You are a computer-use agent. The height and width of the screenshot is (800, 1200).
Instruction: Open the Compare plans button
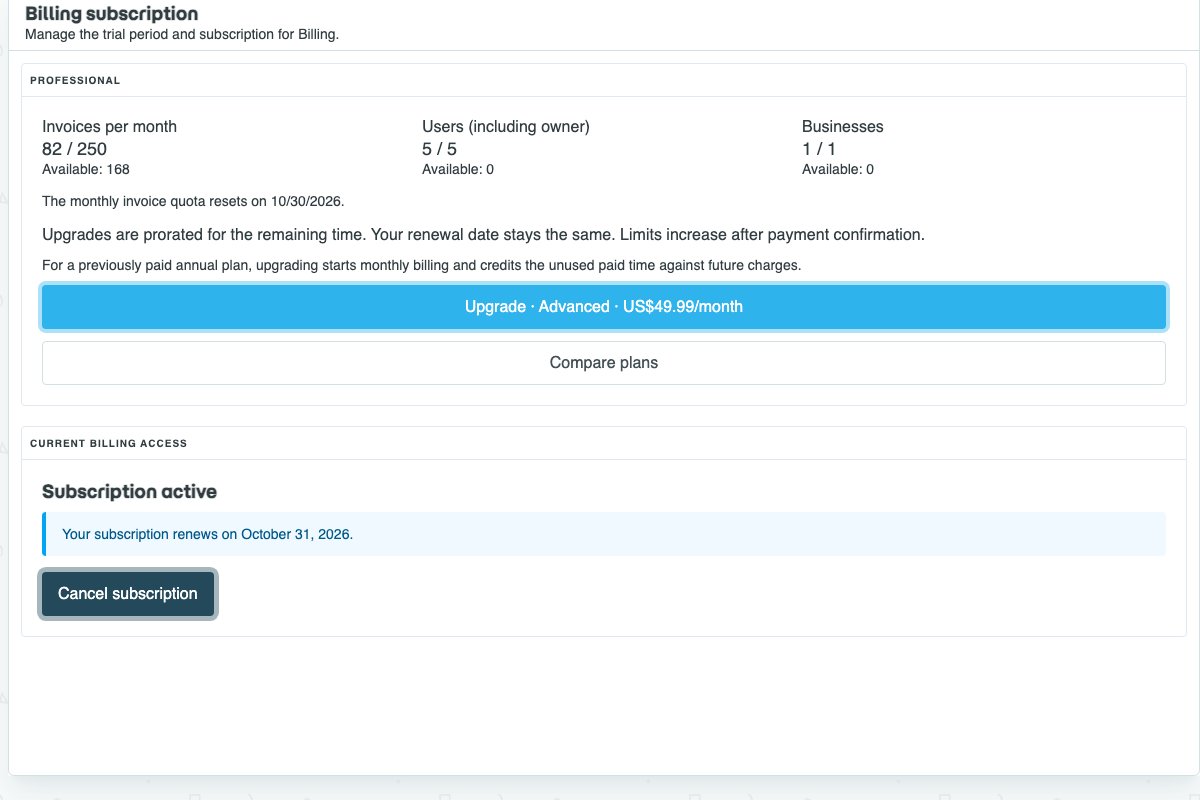click(x=604, y=363)
